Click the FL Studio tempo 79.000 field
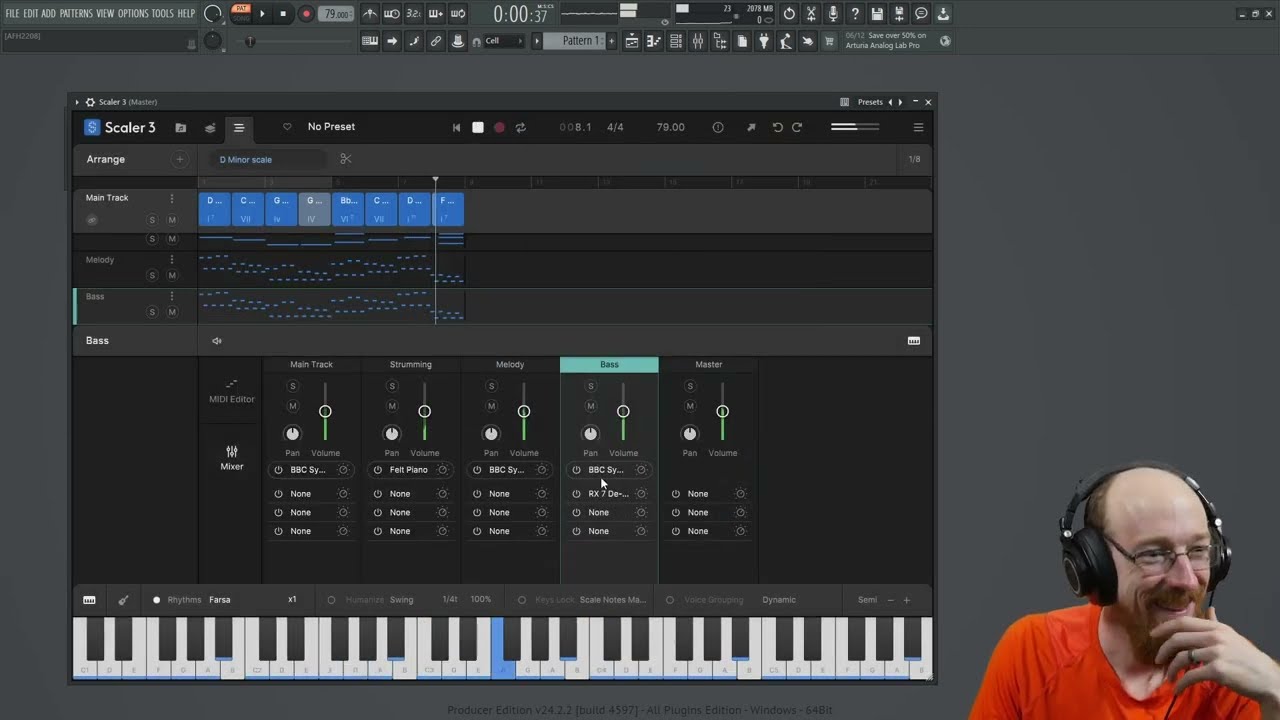This screenshot has height=720, width=1280. point(336,14)
